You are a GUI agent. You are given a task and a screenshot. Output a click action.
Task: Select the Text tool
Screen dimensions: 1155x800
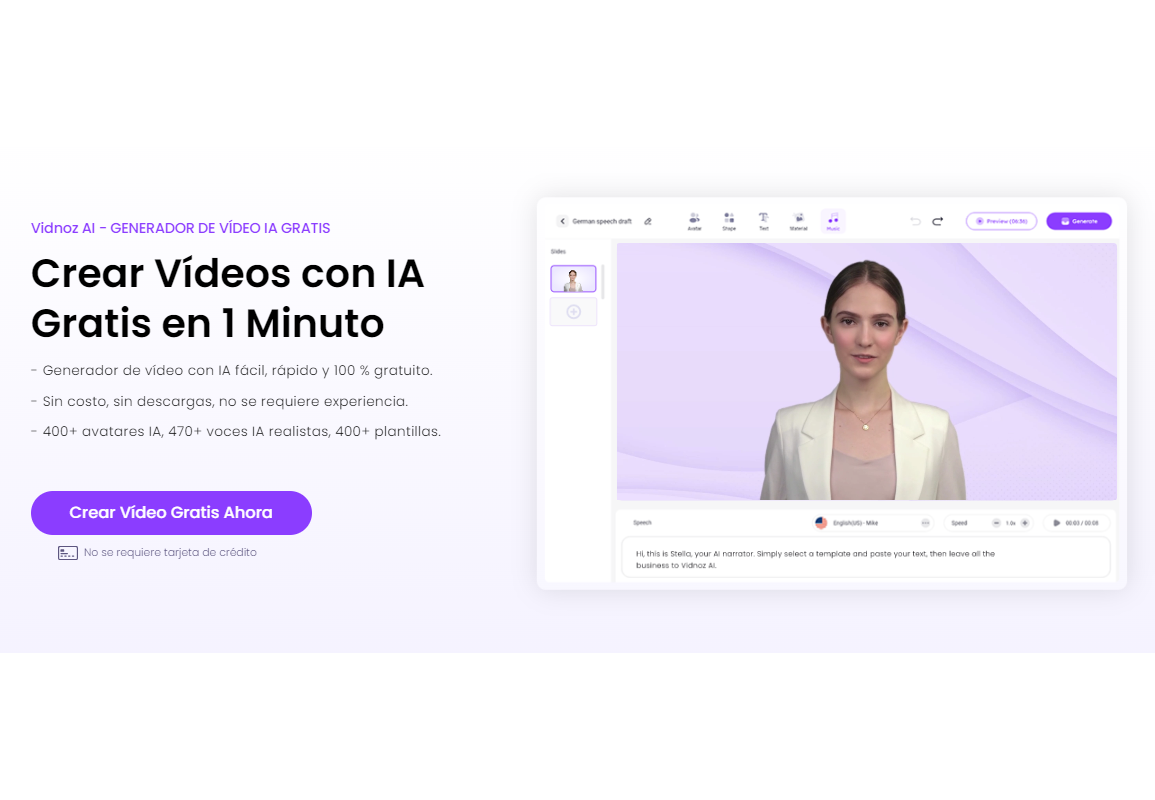[763, 221]
